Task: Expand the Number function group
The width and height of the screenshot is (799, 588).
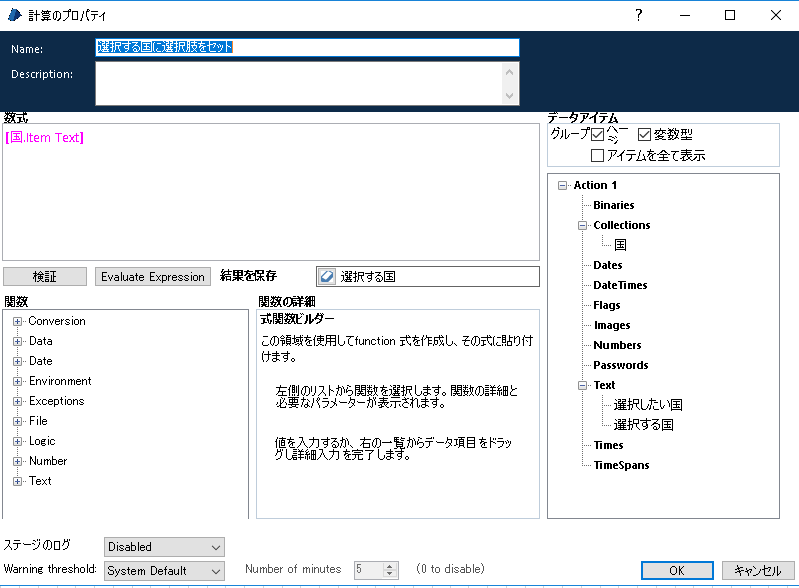Action: (17, 461)
